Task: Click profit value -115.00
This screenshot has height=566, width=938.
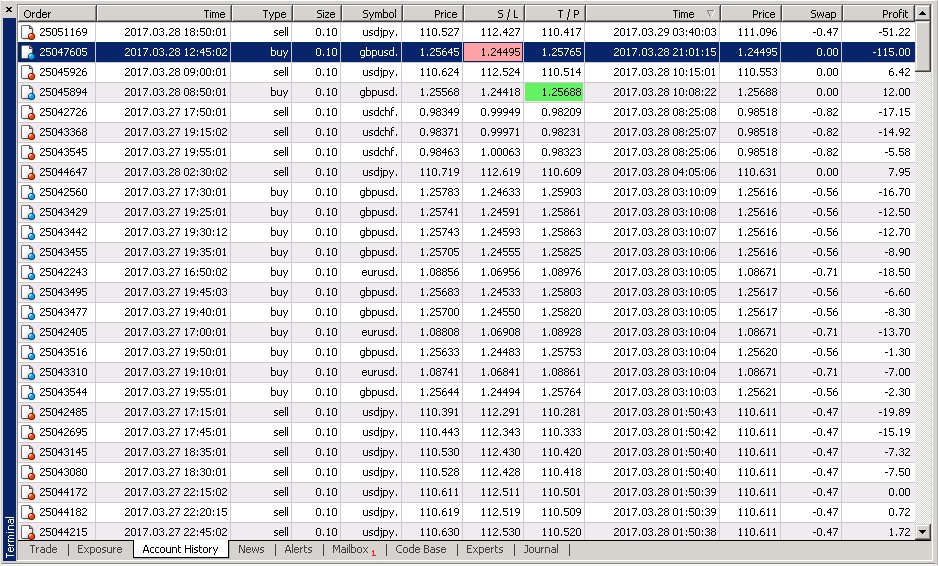Action: [891, 52]
